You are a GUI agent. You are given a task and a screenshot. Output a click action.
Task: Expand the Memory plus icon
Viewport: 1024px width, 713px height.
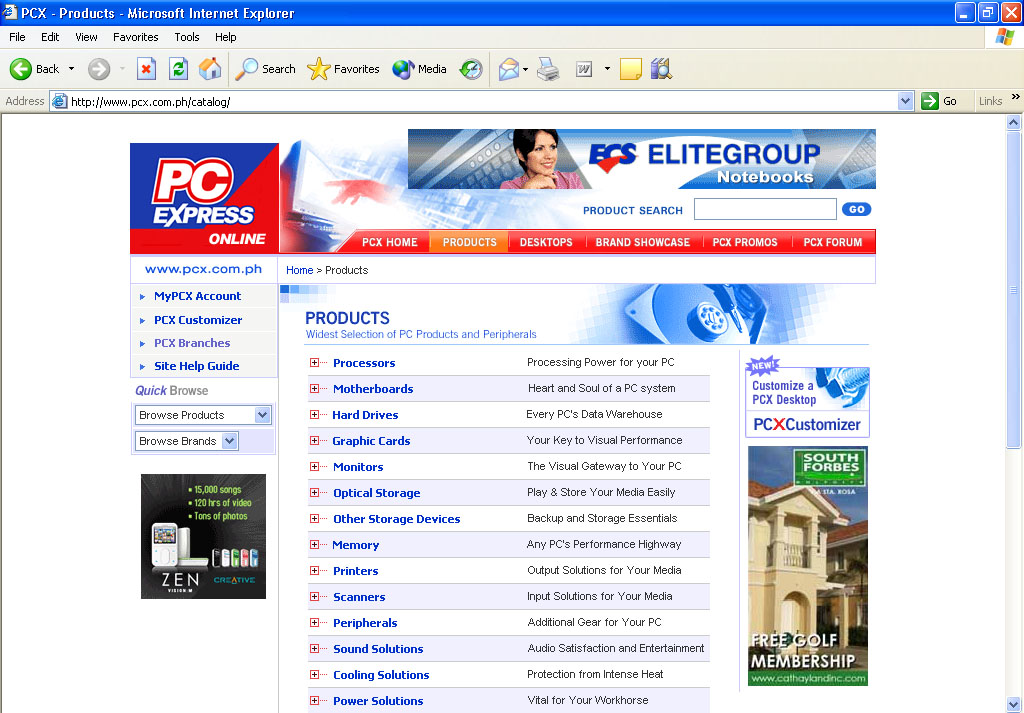(315, 545)
